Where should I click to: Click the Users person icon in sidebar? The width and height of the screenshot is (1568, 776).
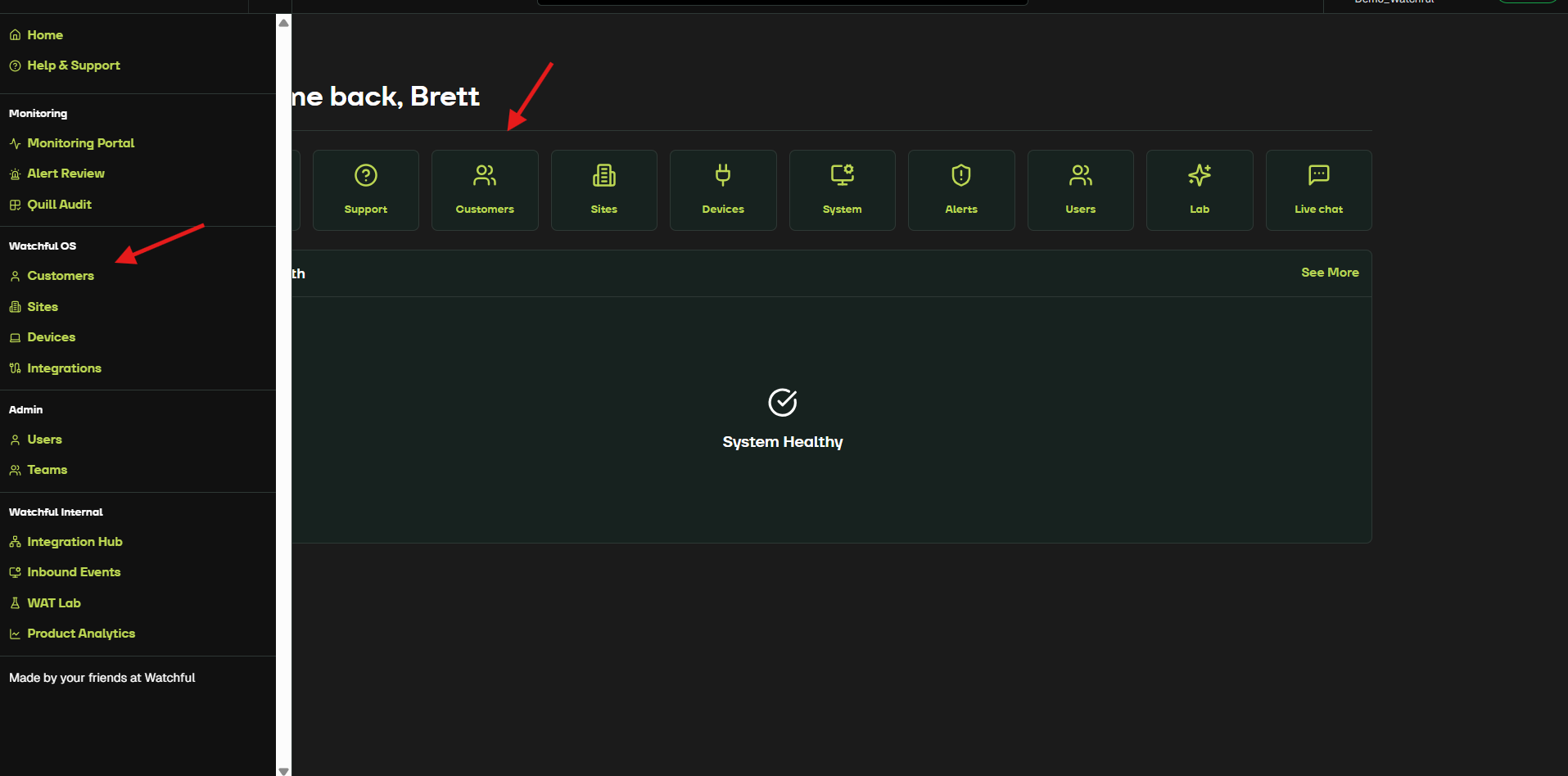15,440
